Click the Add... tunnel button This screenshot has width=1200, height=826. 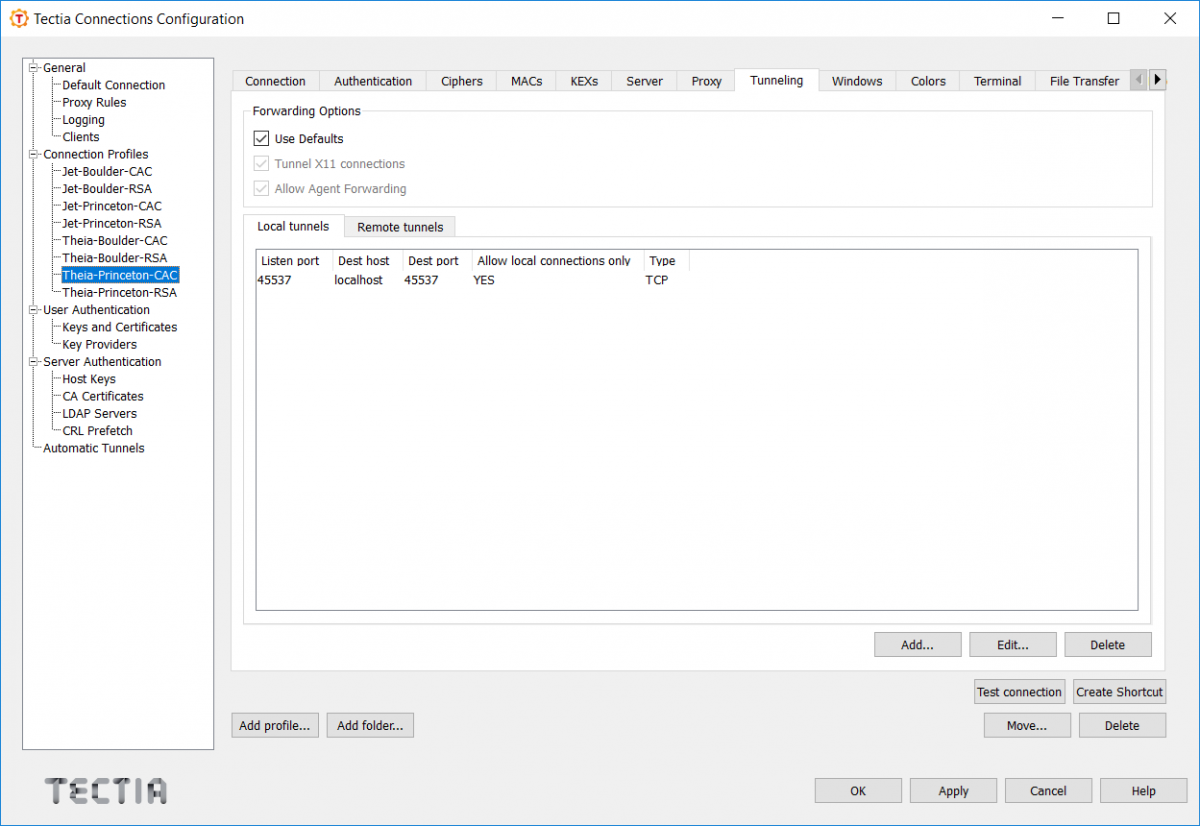coord(917,645)
